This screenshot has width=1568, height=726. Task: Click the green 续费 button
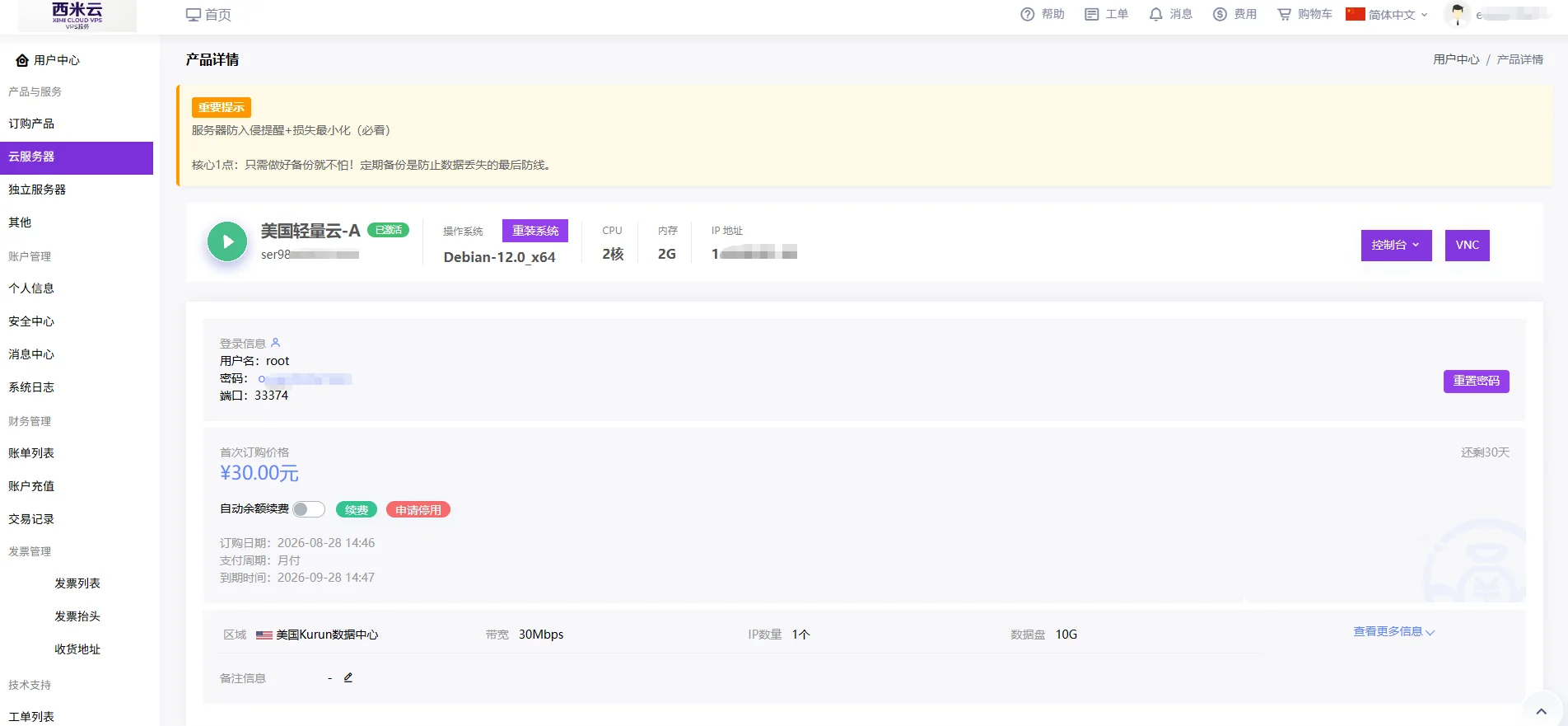pos(357,510)
